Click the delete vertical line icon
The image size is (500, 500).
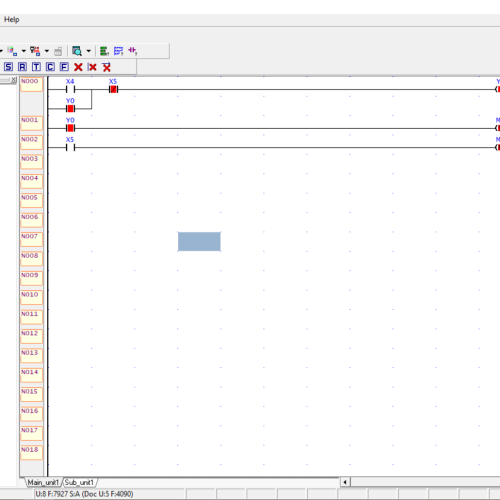92,67
